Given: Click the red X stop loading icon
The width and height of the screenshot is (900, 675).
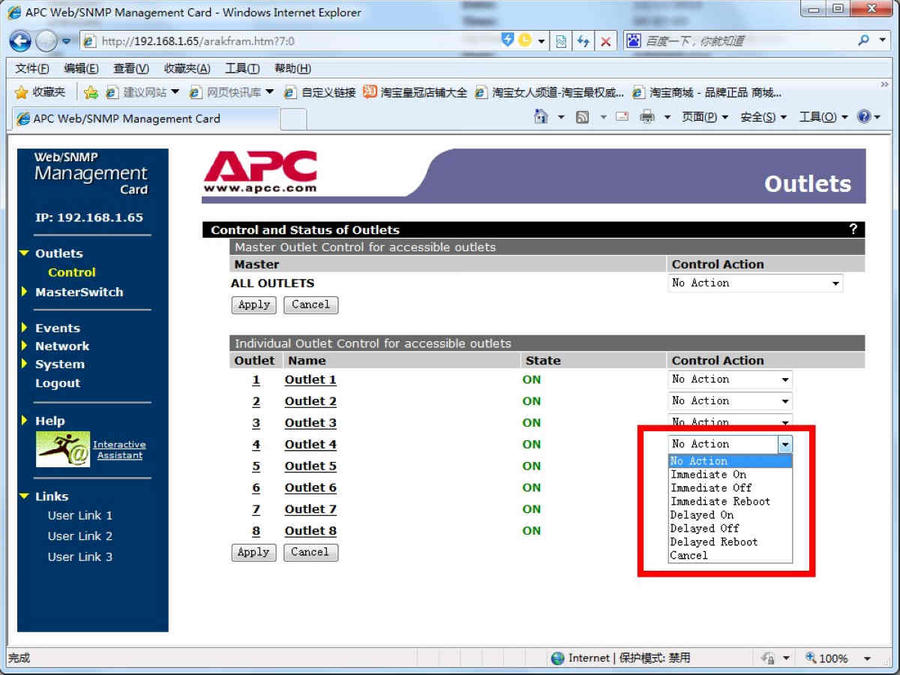Looking at the screenshot, I should [x=606, y=41].
